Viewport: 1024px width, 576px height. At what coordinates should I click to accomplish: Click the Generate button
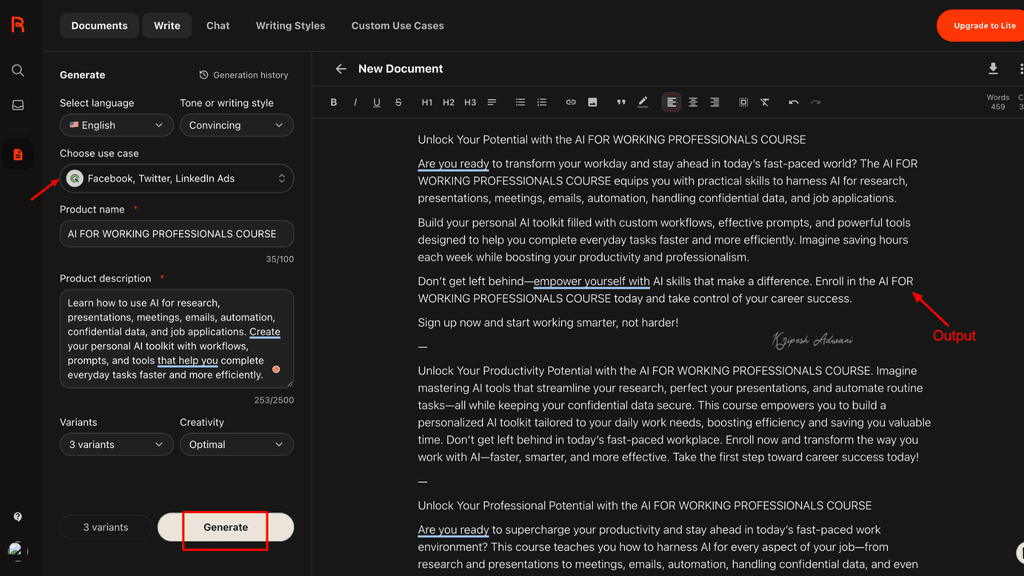225,527
